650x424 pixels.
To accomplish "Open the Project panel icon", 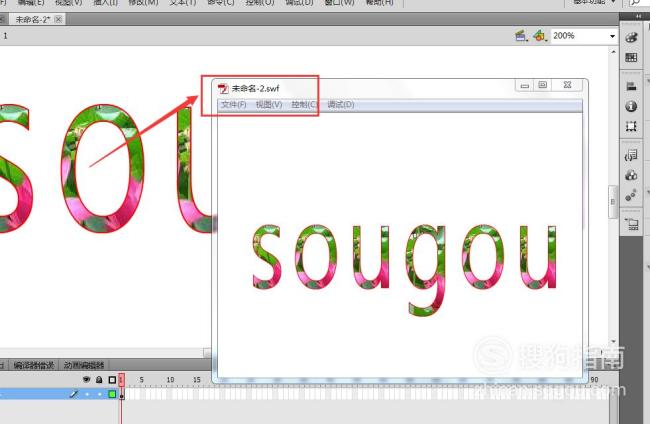I will [x=632, y=224].
